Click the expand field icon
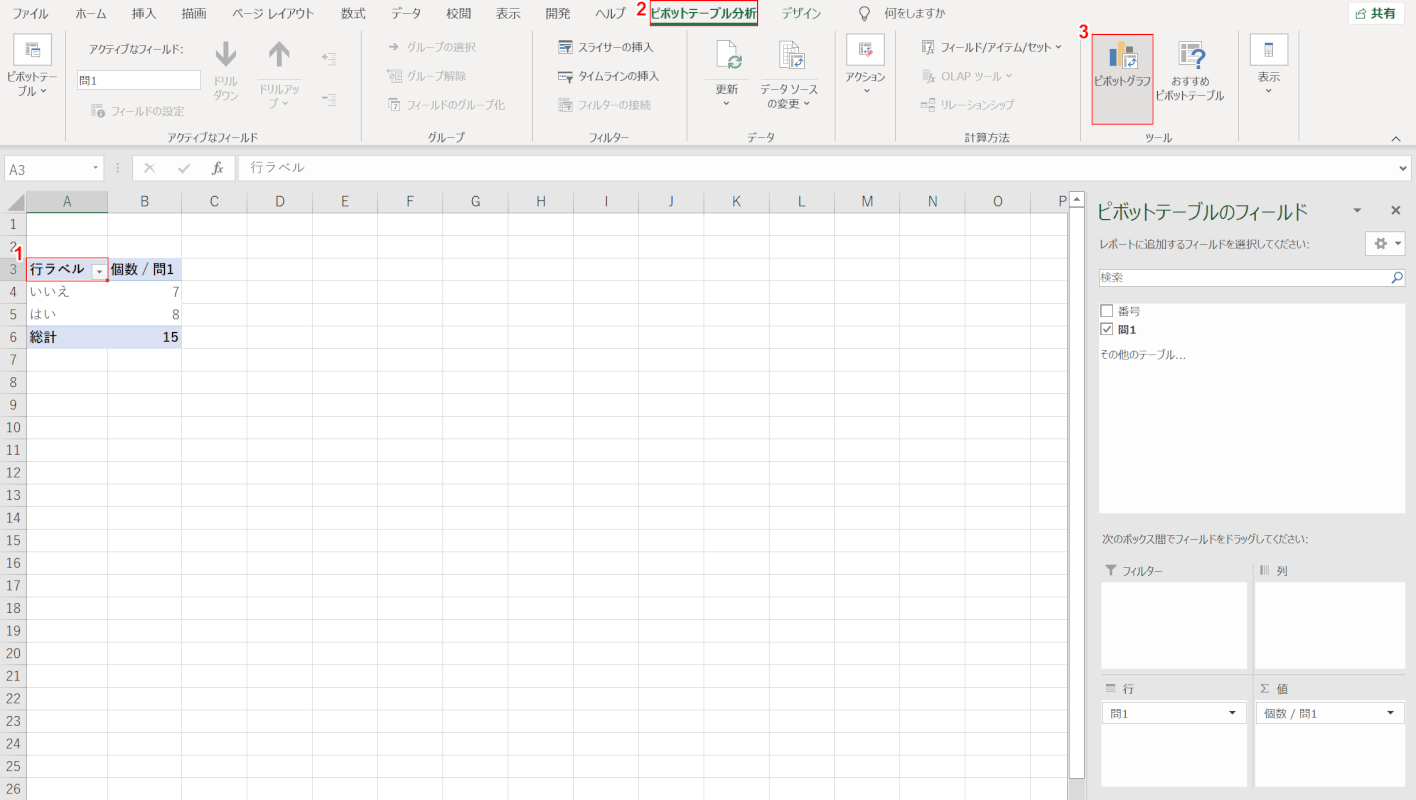 (x=328, y=59)
